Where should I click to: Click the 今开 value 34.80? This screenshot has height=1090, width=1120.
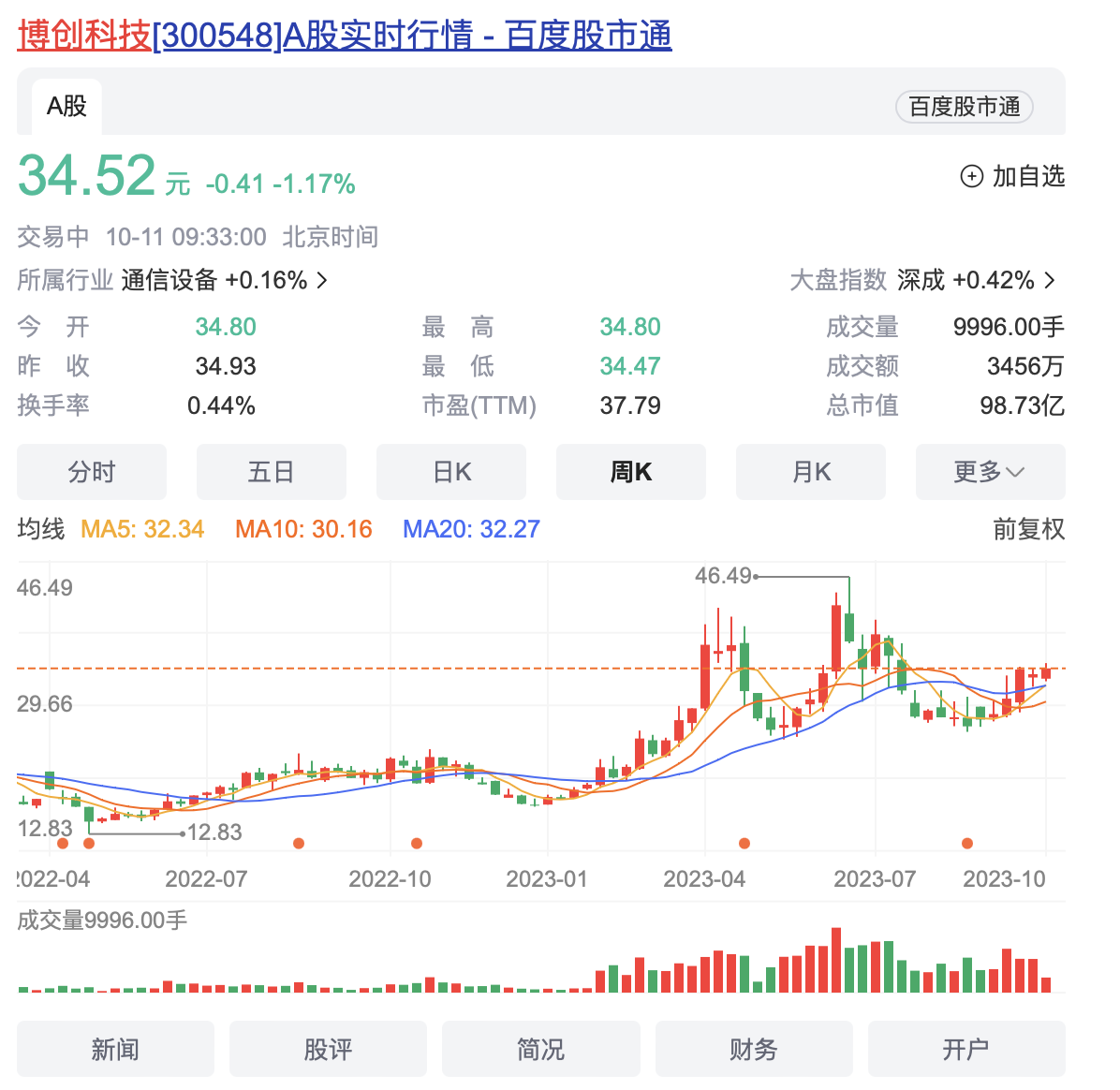(x=226, y=327)
